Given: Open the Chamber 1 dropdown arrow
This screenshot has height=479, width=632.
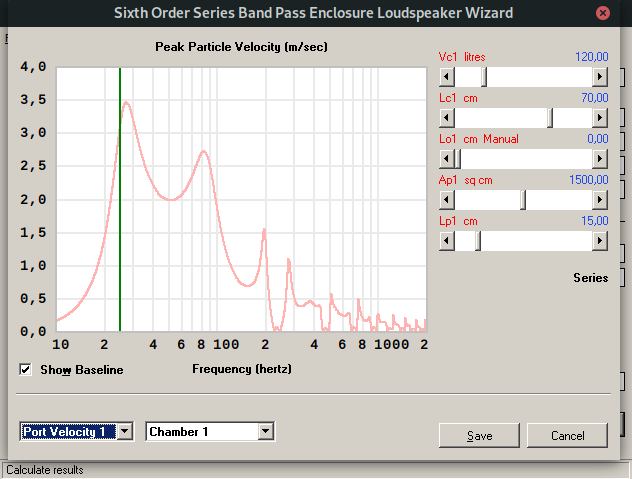Looking at the screenshot, I should tap(266, 431).
